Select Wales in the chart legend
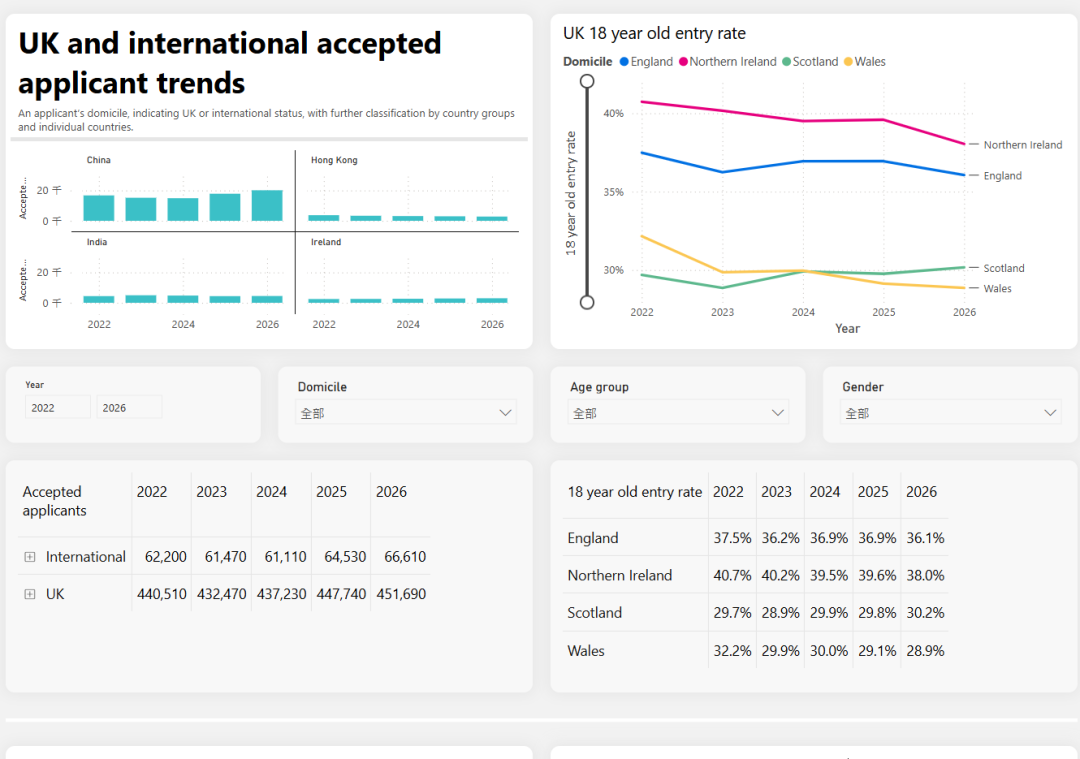Screen dimensions: 1080x759 (864, 61)
